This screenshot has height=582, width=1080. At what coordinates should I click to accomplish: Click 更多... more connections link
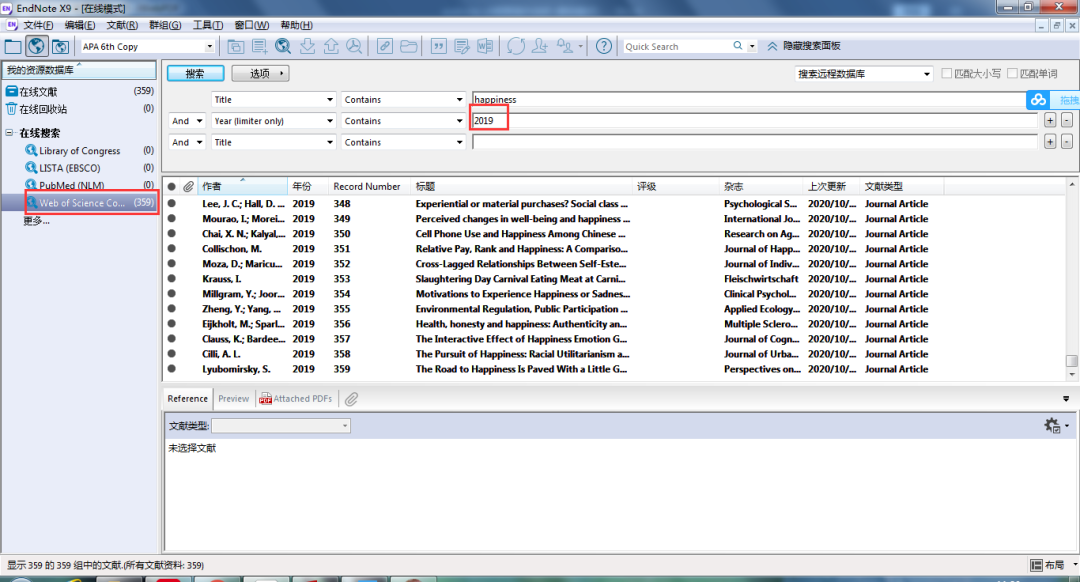(36, 221)
